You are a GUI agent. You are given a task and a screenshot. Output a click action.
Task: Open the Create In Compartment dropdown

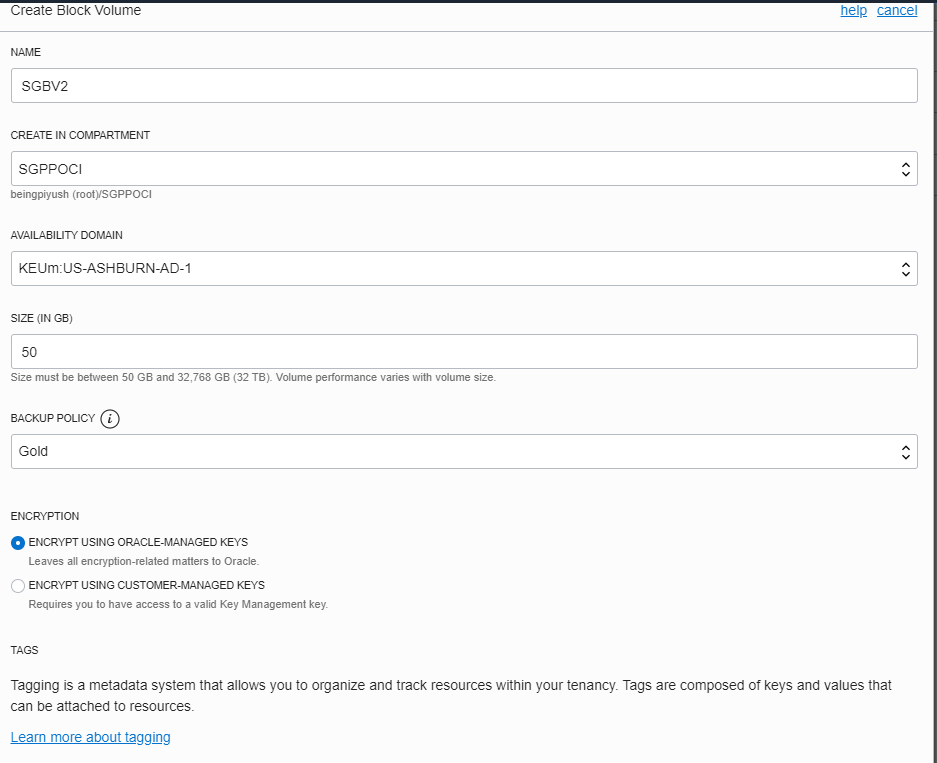pos(463,168)
